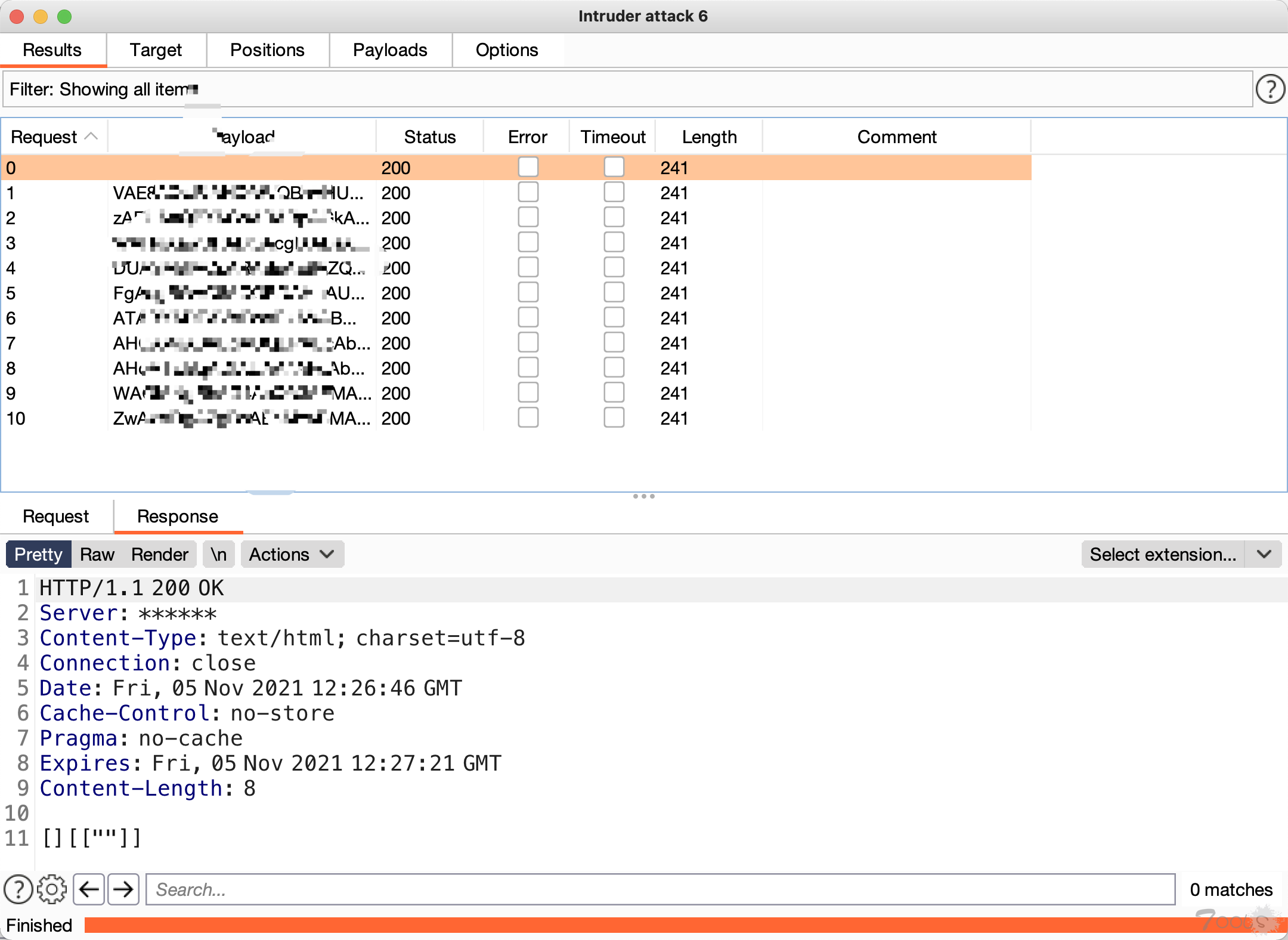Screen dimensions: 1288x940
Task: Go to next search match arrow
Action: pyautogui.click(x=123, y=889)
